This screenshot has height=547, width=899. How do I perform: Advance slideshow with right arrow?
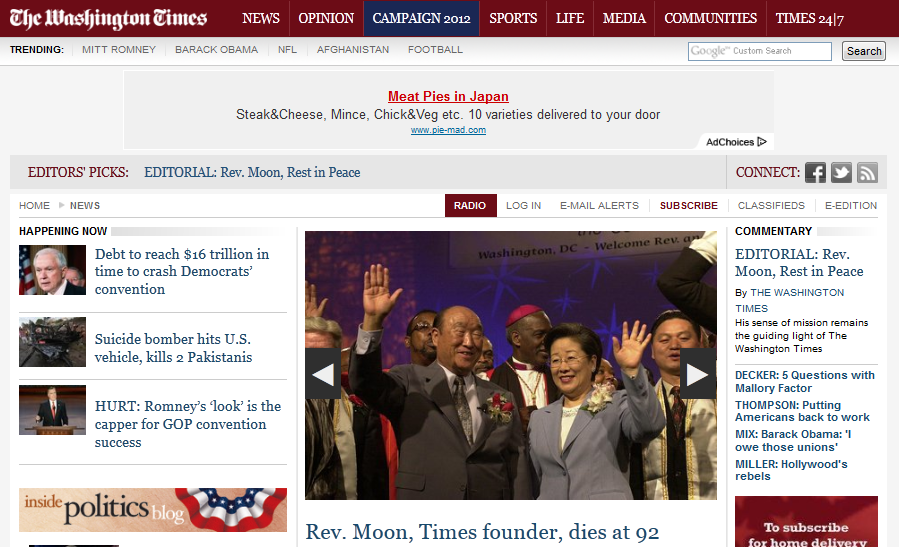pos(698,374)
